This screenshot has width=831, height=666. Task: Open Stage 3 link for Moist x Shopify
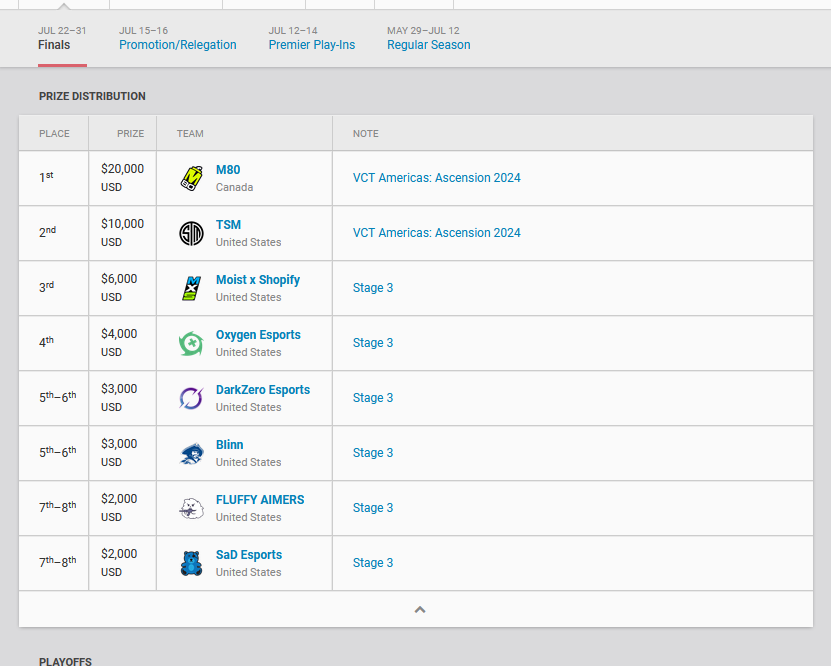[373, 288]
